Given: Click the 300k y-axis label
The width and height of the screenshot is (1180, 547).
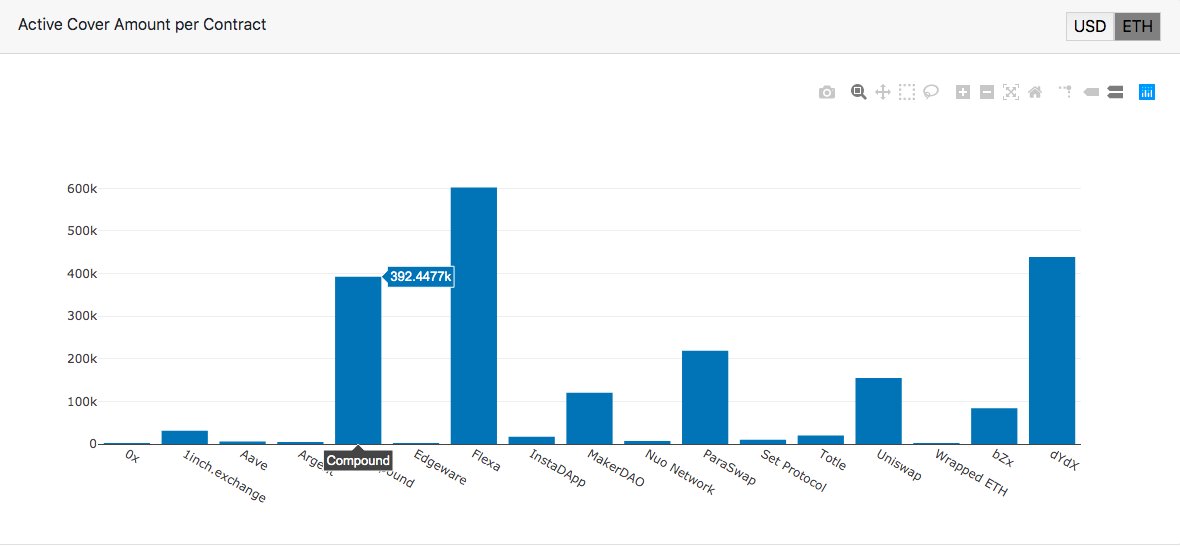Looking at the screenshot, I should click(82, 316).
